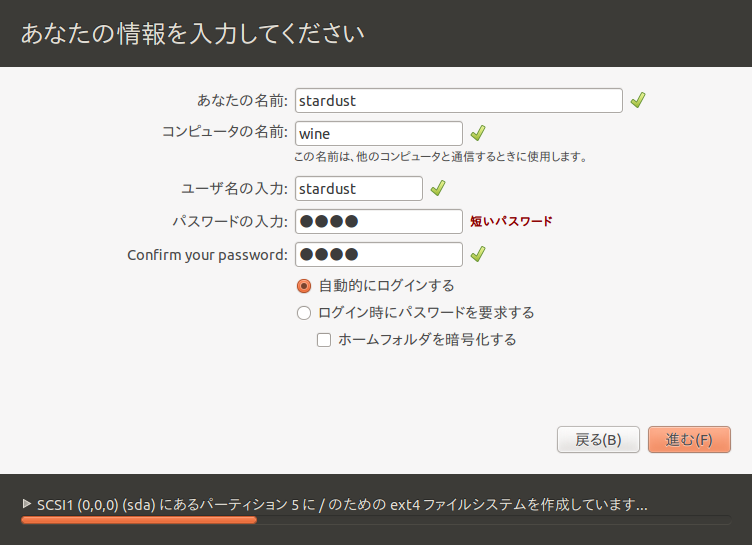Click the コンピュータの名前: label
752x545 pixels.
225,131
